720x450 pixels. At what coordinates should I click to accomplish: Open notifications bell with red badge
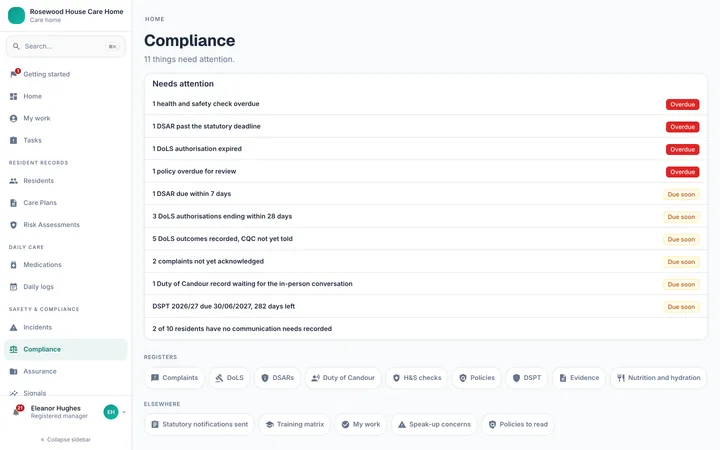coord(17,411)
